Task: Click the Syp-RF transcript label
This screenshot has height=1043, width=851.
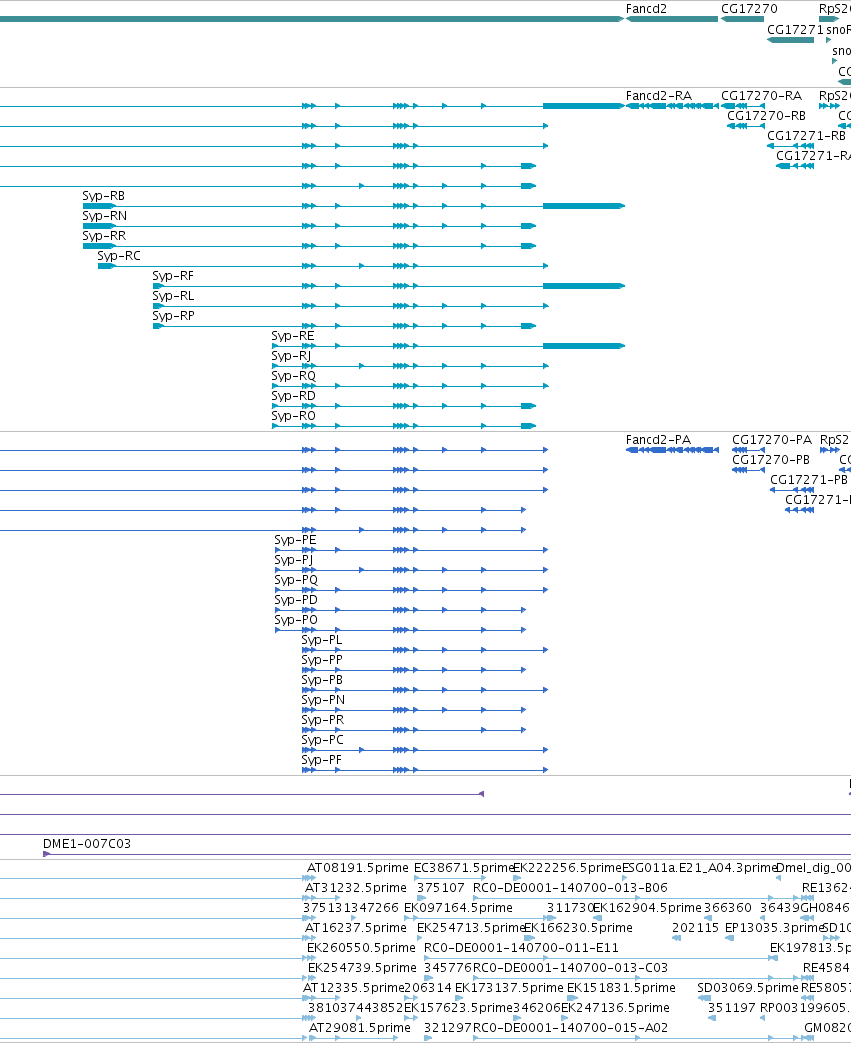Action: [x=173, y=275]
